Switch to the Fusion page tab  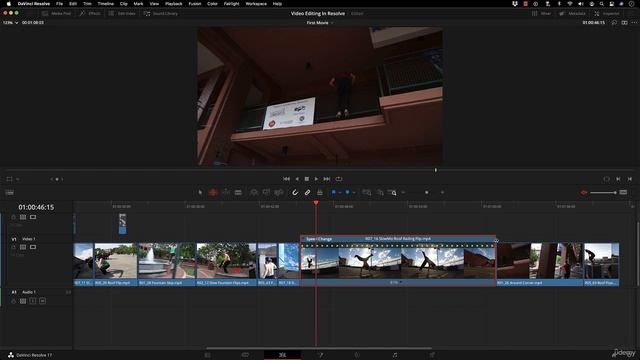pyautogui.click(x=320, y=355)
